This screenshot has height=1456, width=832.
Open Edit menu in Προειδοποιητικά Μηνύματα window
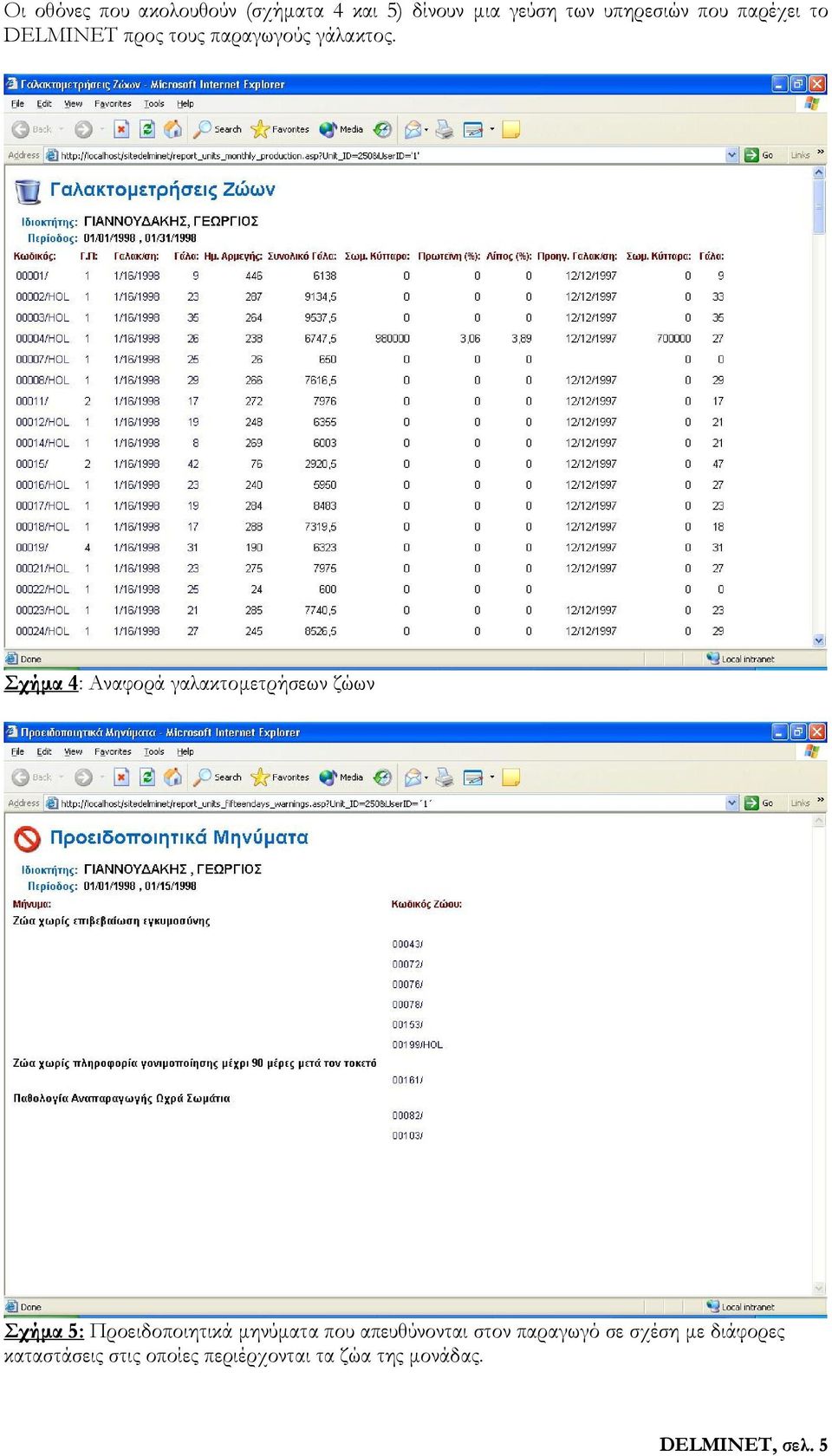(44, 752)
